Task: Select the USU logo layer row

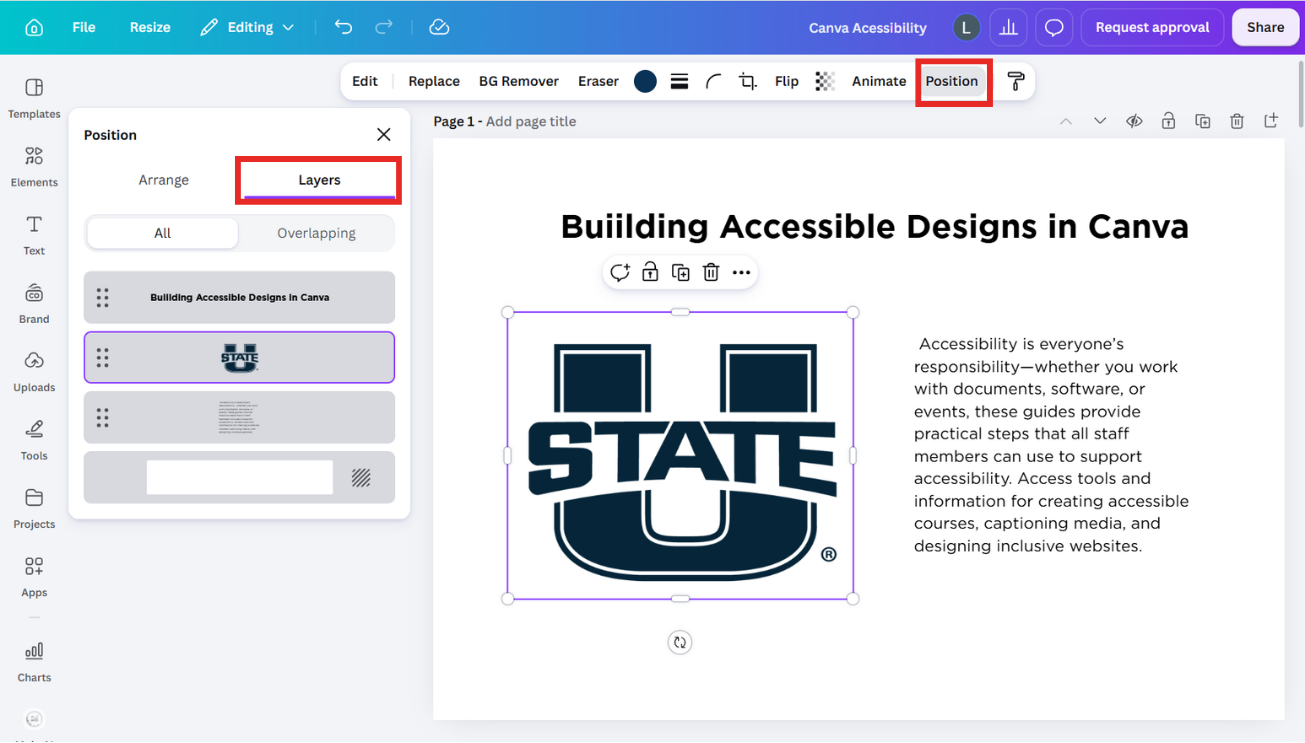Action: [239, 357]
